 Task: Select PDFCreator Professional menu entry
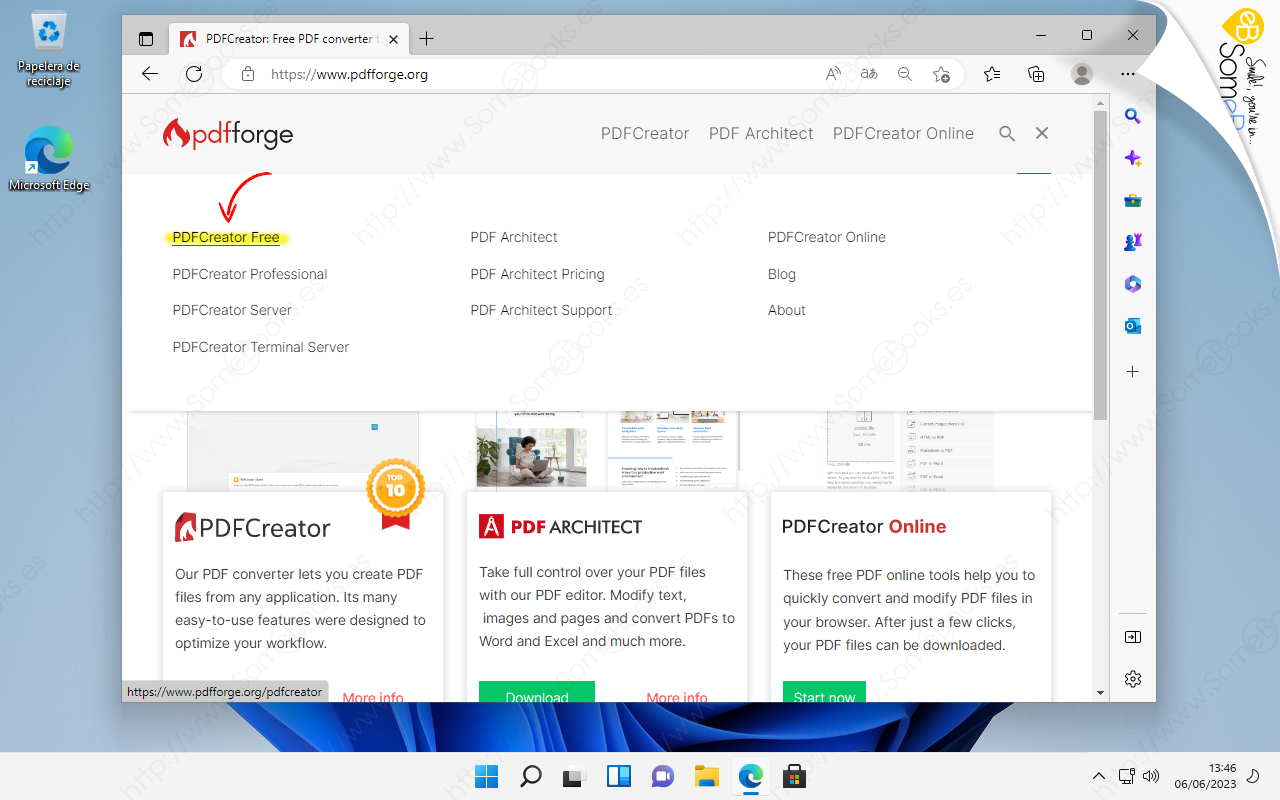[x=250, y=274]
